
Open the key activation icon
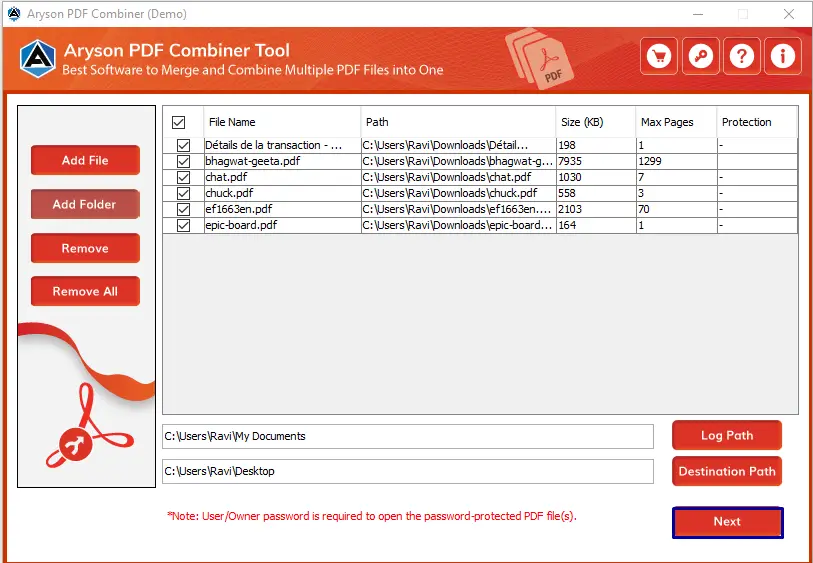700,57
